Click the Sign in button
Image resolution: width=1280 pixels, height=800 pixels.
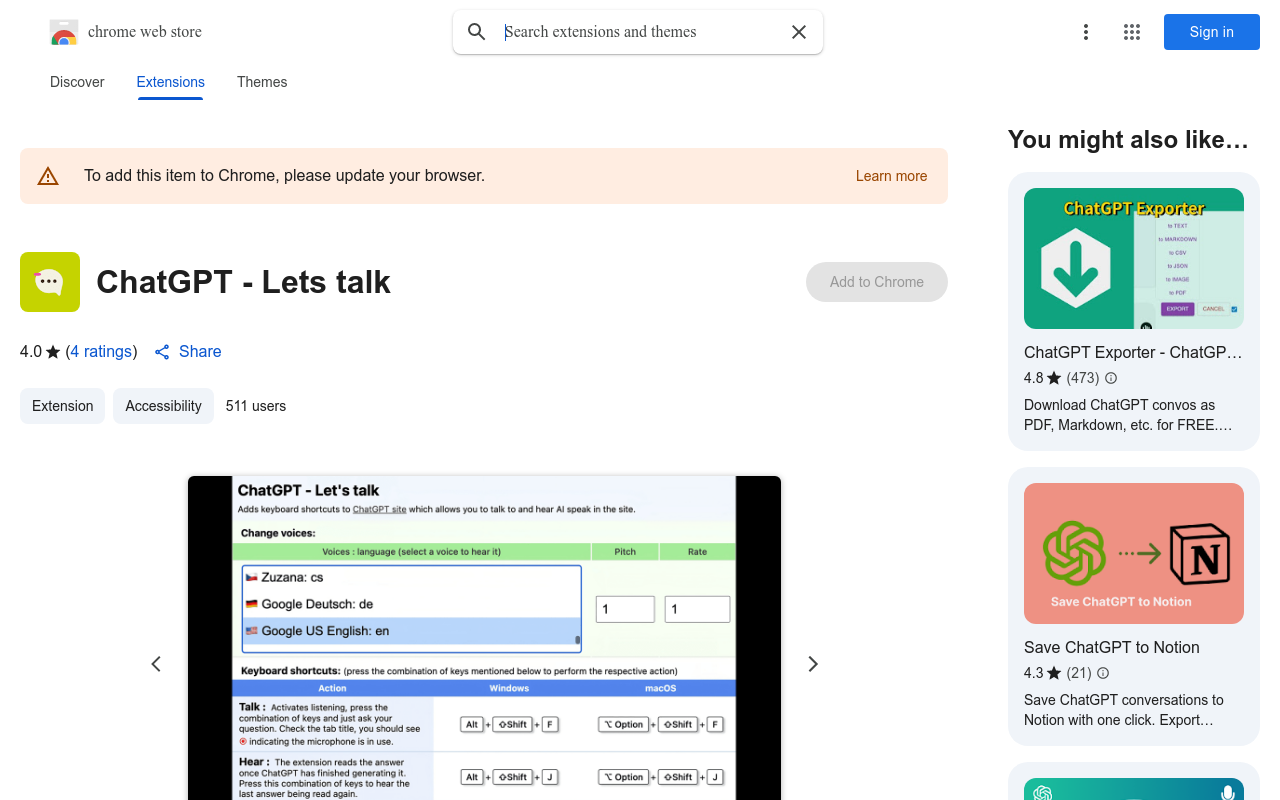(1212, 32)
